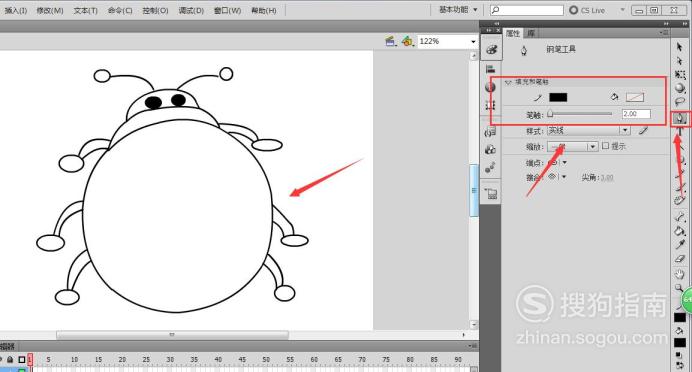Screen dimensions: 692x372
Task: Click the stage horizontal scrollbar thumb
Action: coord(173,335)
